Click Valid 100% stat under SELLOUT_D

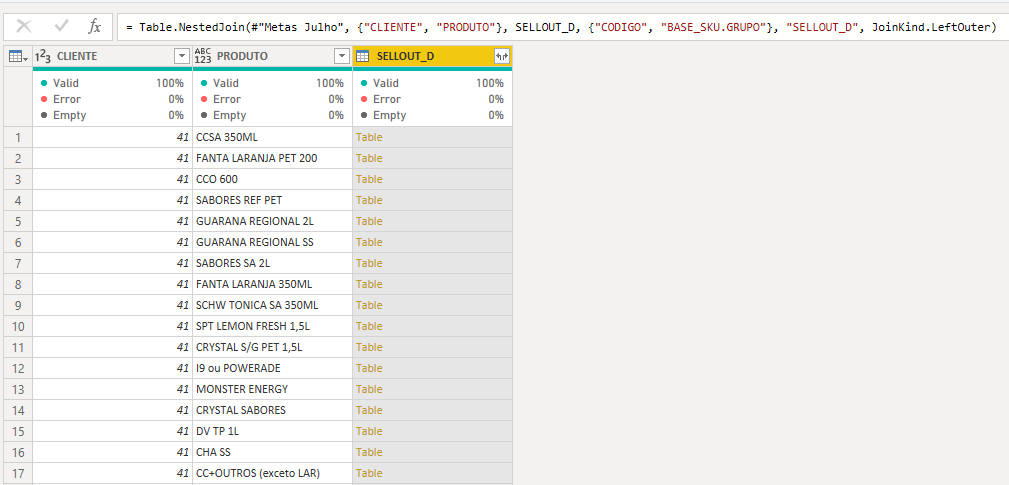[x=432, y=83]
